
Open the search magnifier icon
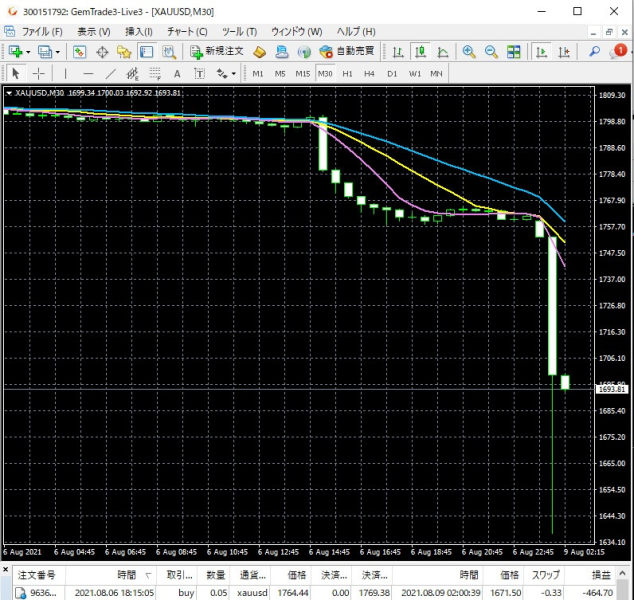[x=594, y=52]
